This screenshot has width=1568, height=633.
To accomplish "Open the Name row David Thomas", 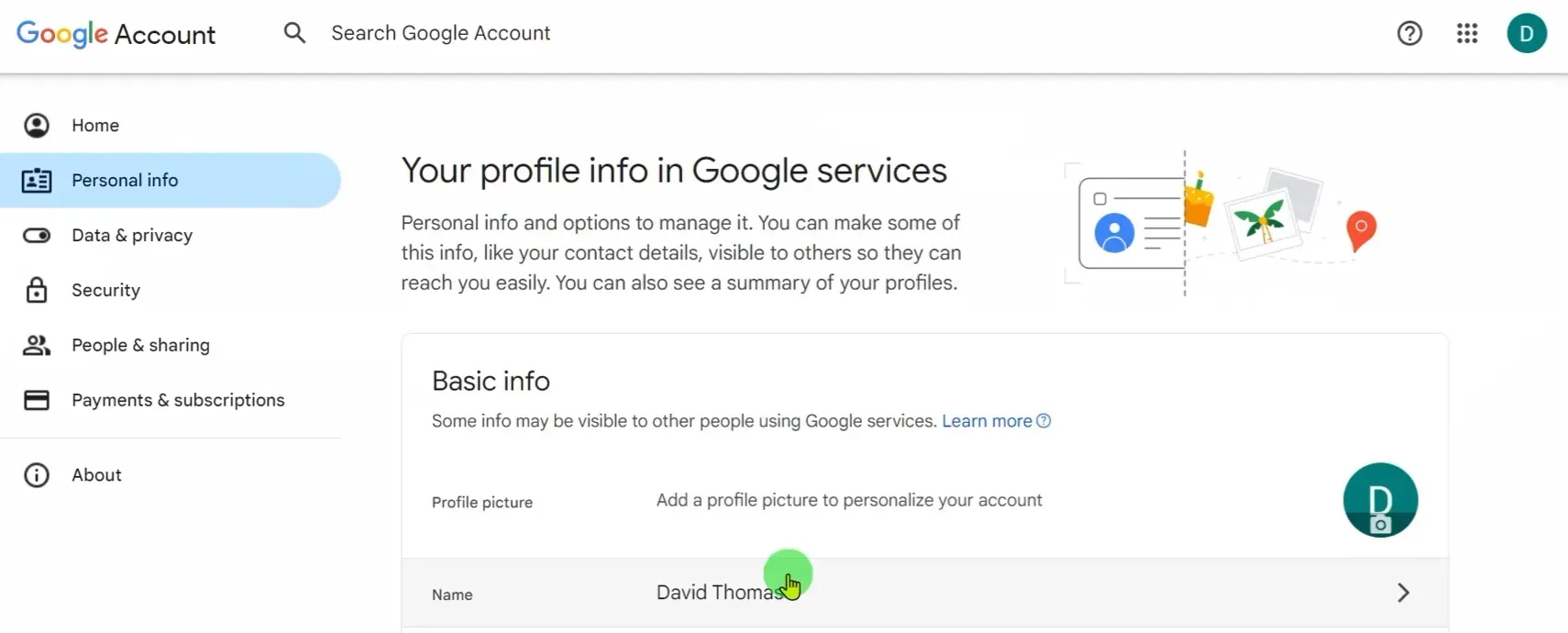I will pyautogui.click(x=924, y=593).
